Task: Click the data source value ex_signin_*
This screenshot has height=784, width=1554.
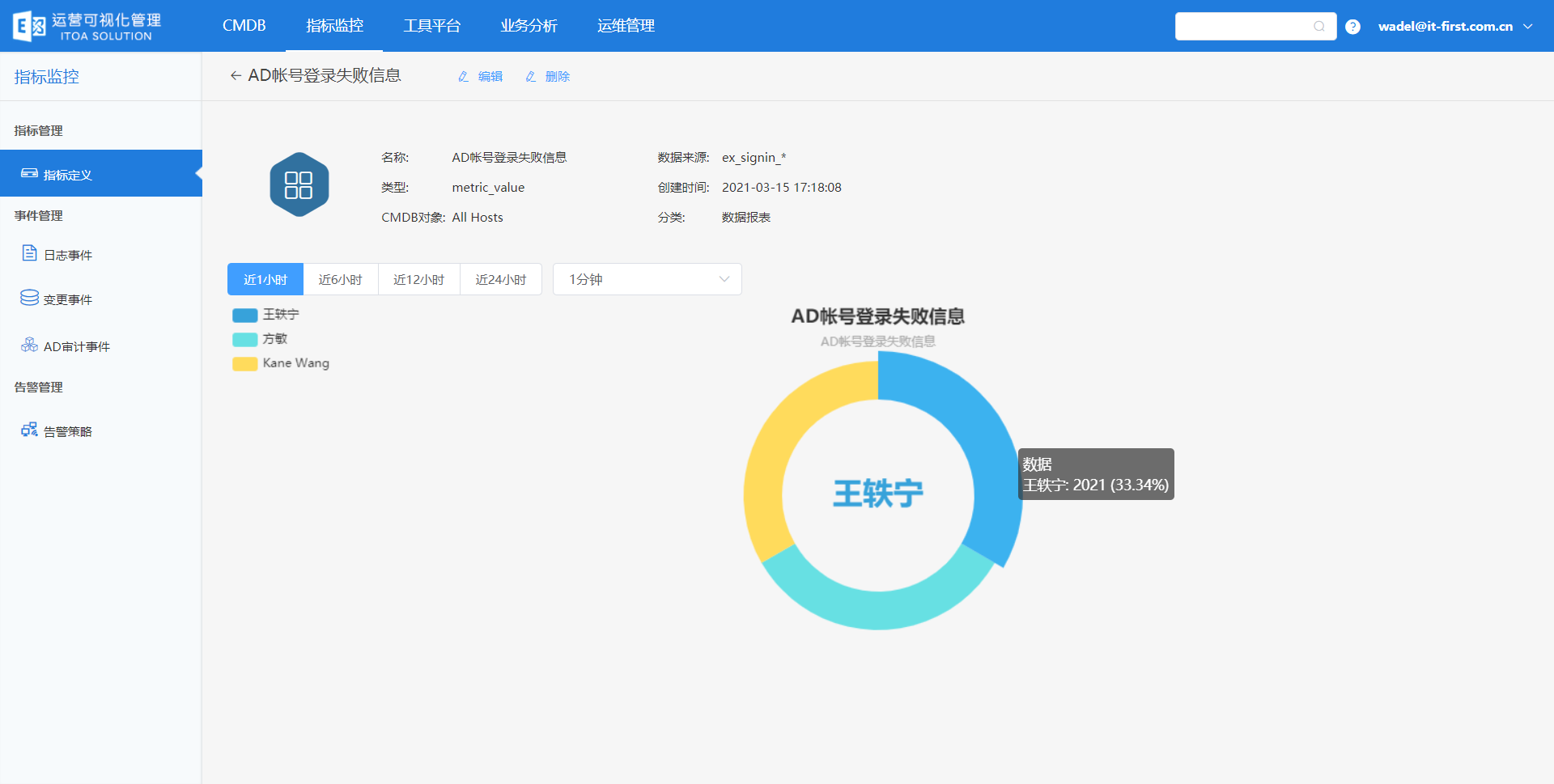Action: click(x=754, y=157)
